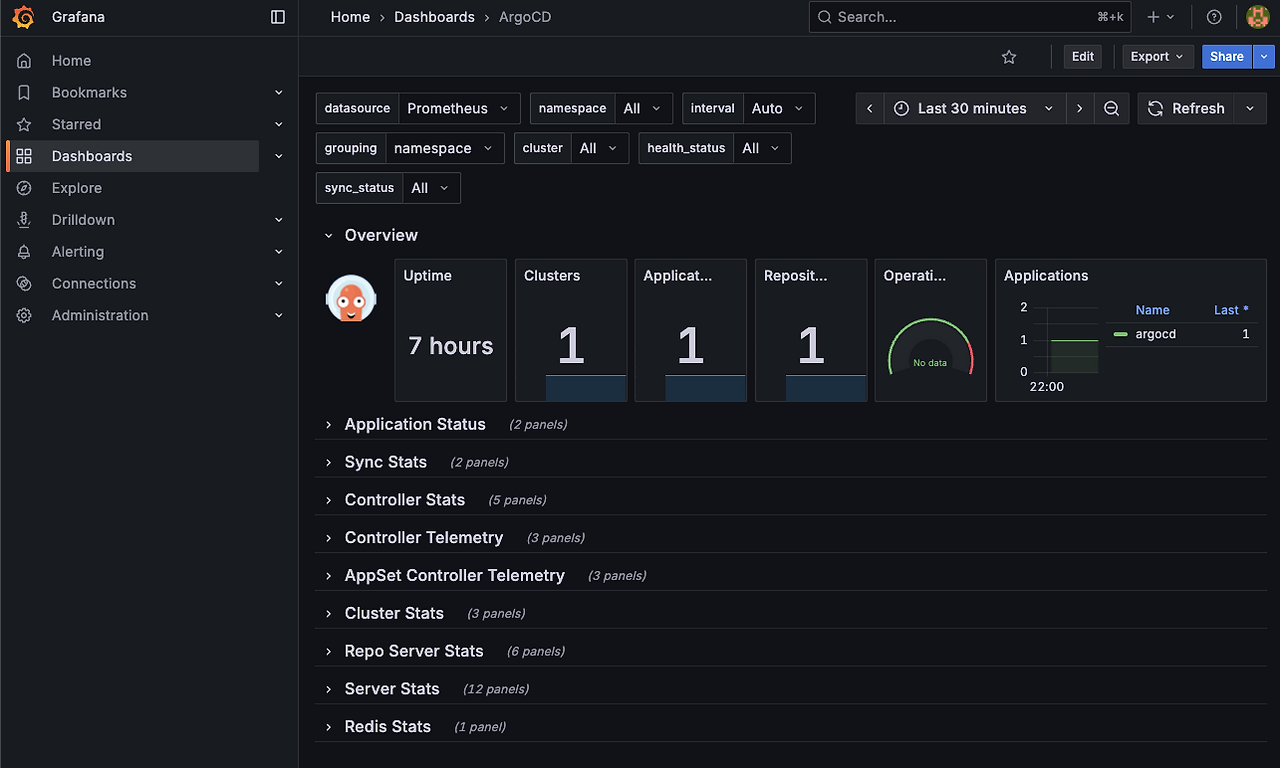Screen dimensions: 1280x768
Task: Open the Last 30 minutes time picker
Action: pos(975,108)
